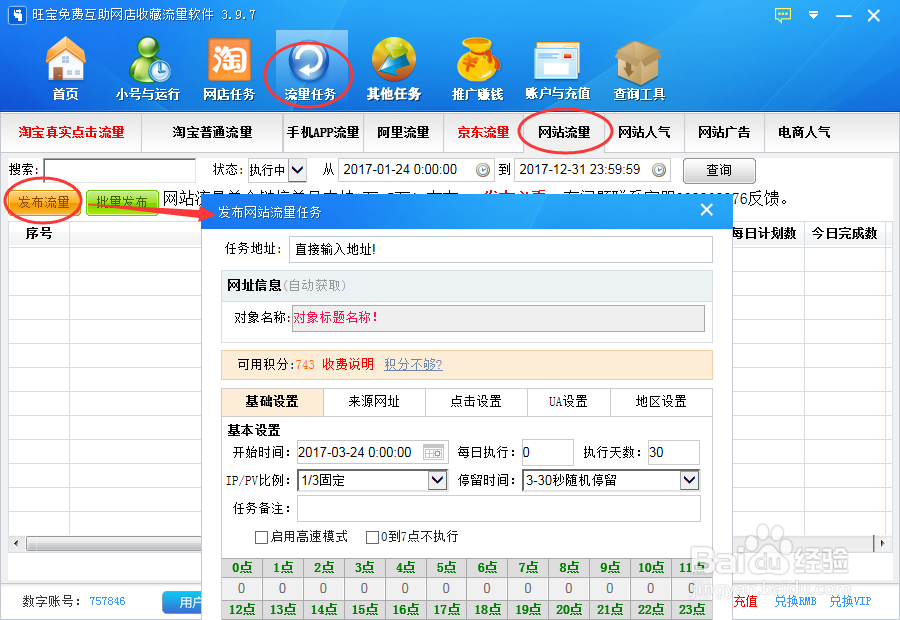Switch to 电商人气 tab
The height and width of the screenshot is (620, 900).
point(804,133)
